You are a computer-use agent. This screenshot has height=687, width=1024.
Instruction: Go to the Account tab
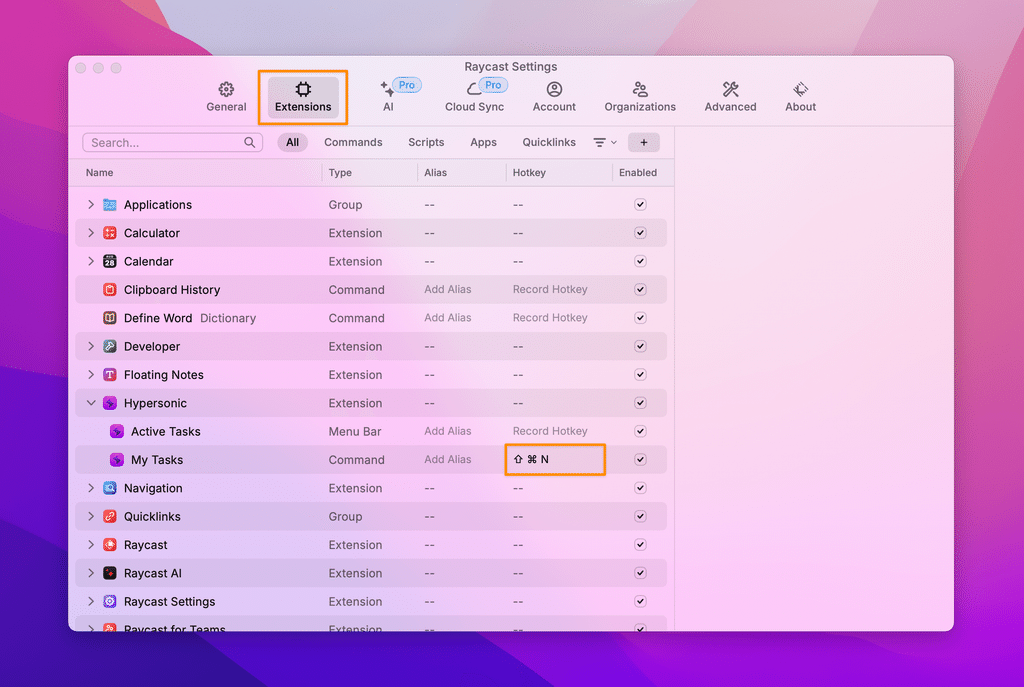pos(554,97)
